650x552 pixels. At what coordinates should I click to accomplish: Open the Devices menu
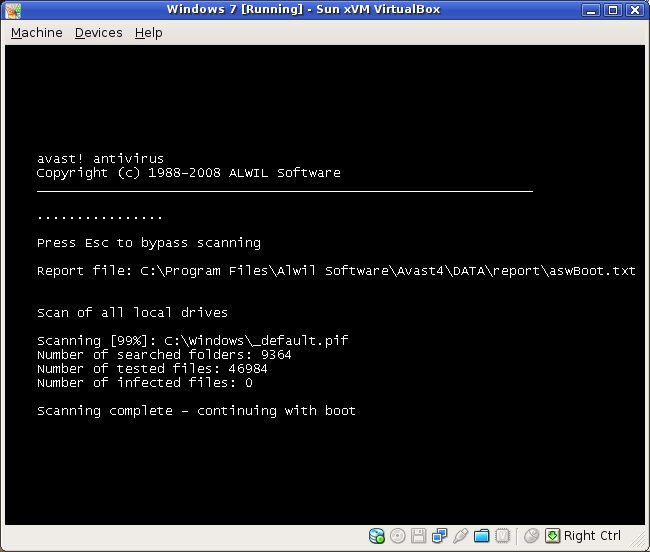pyautogui.click(x=98, y=33)
